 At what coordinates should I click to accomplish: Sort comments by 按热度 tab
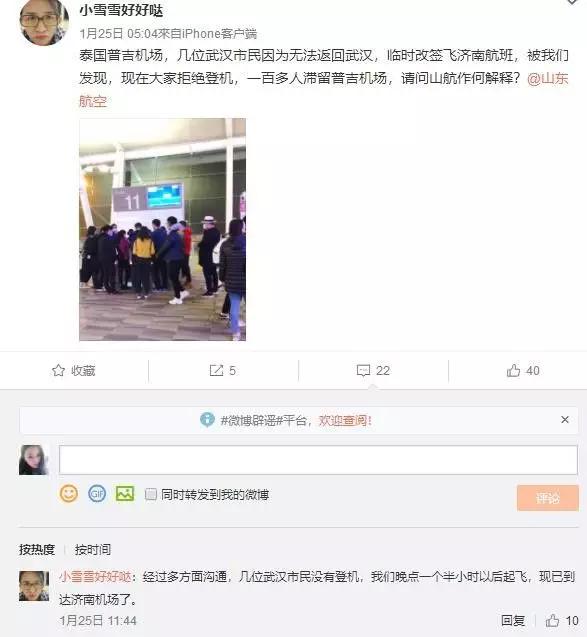pyautogui.click(x=37, y=549)
